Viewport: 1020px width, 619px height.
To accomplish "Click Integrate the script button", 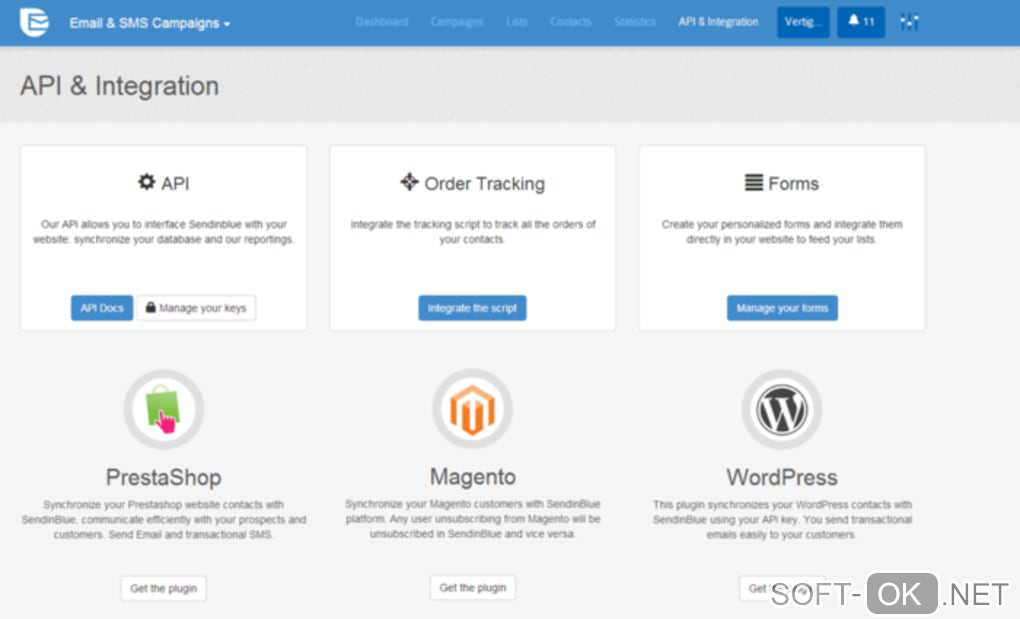I will coord(472,308).
